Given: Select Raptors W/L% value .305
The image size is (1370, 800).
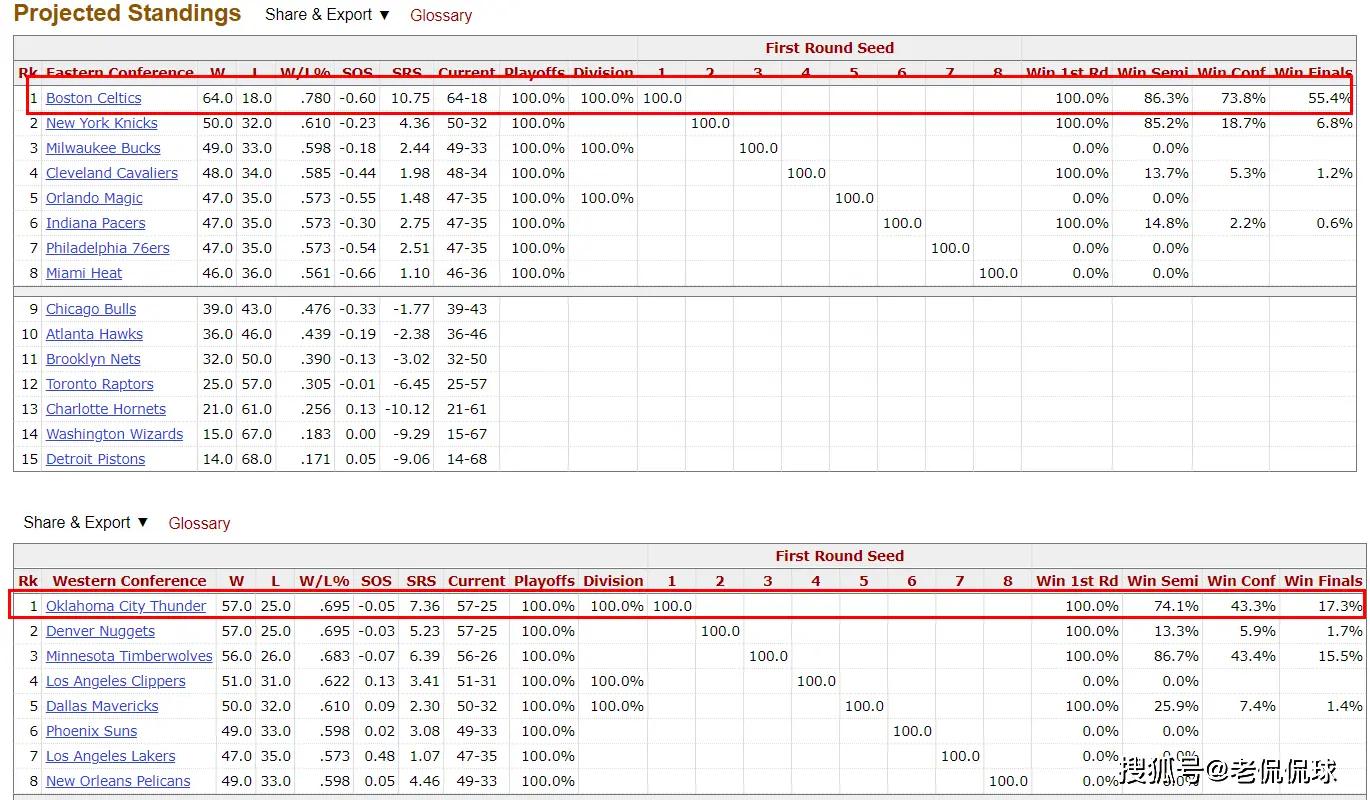Looking at the screenshot, I should click(x=315, y=384).
